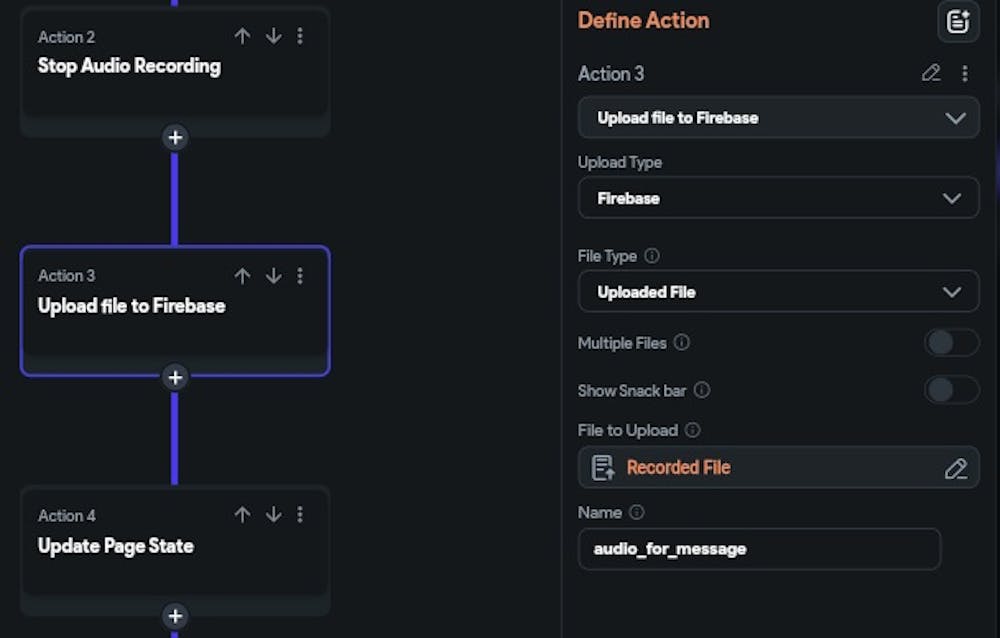Click plus icon below Action 2
Screen dimensions: 1000x638
point(175,137)
